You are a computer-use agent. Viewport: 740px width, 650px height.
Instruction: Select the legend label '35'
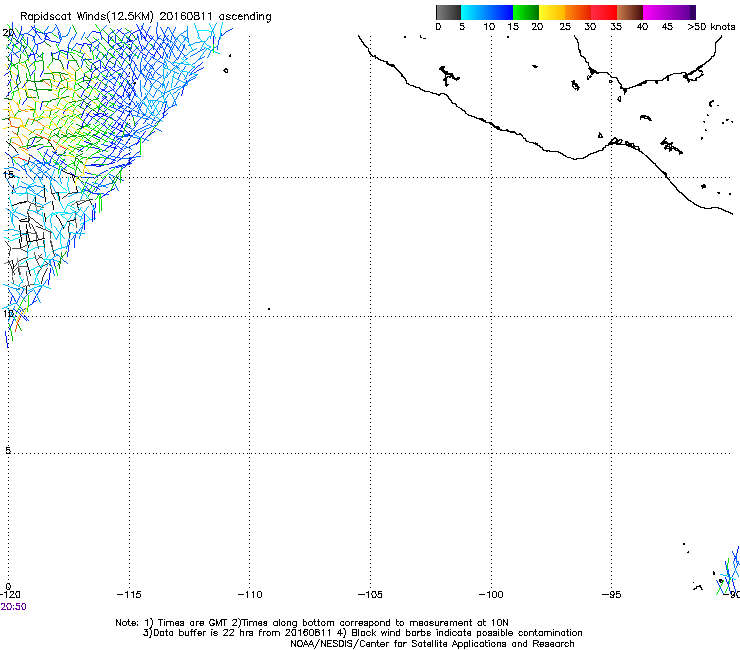(616, 27)
